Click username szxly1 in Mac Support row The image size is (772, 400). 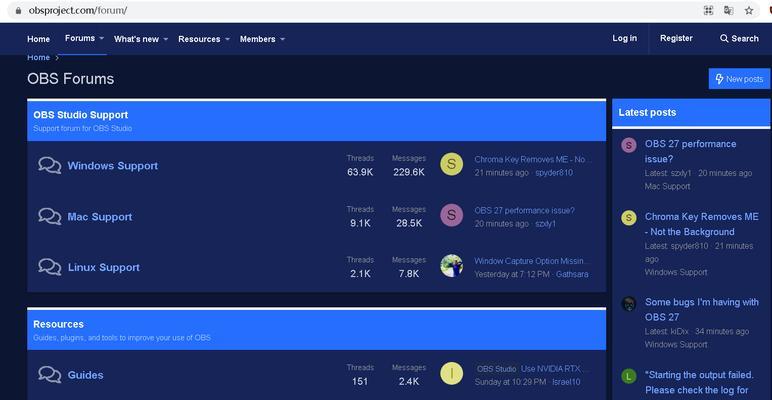click(546, 224)
